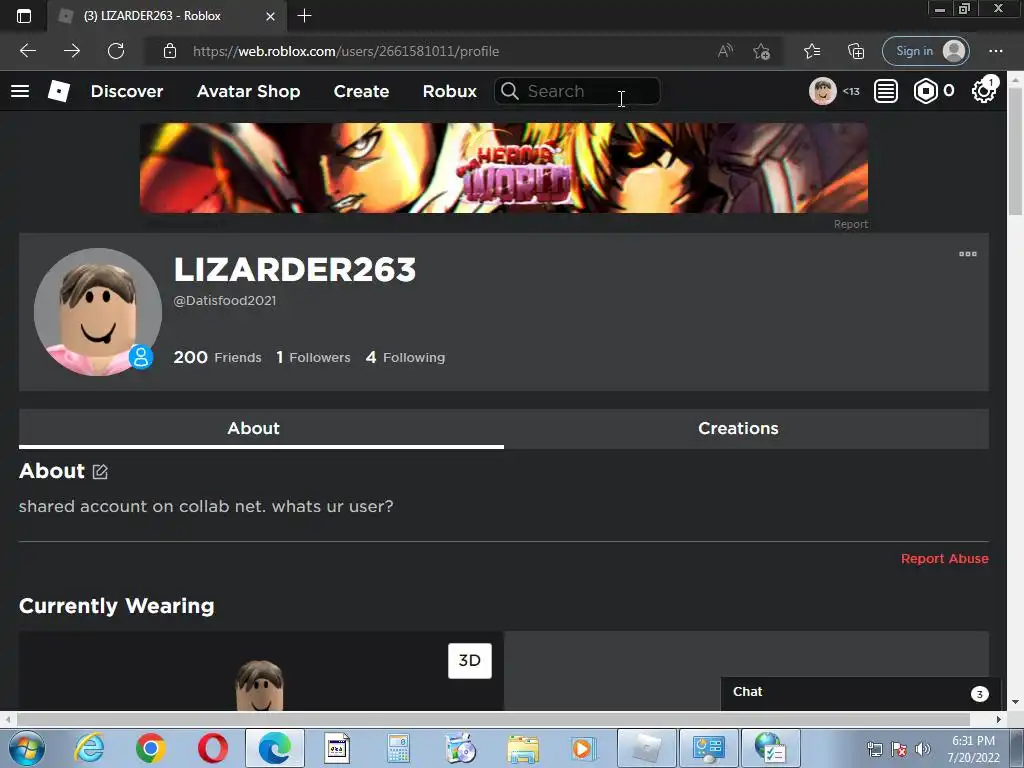Viewport: 1024px width, 768px height.
Task: View the 4 Following list
Action: click(x=405, y=357)
